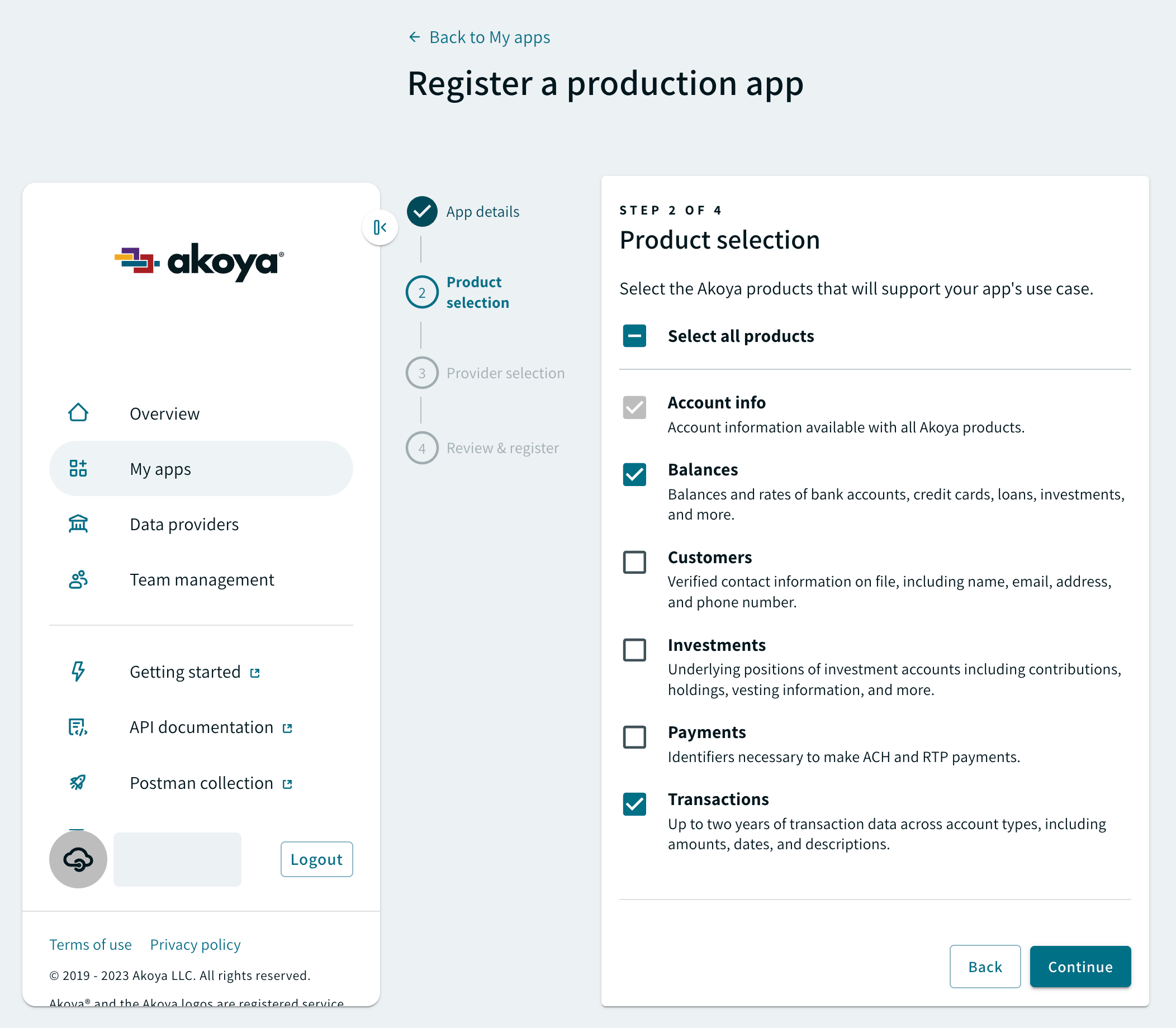The height and width of the screenshot is (1028, 1176).
Task: Click the Team management people icon
Action: point(78,579)
